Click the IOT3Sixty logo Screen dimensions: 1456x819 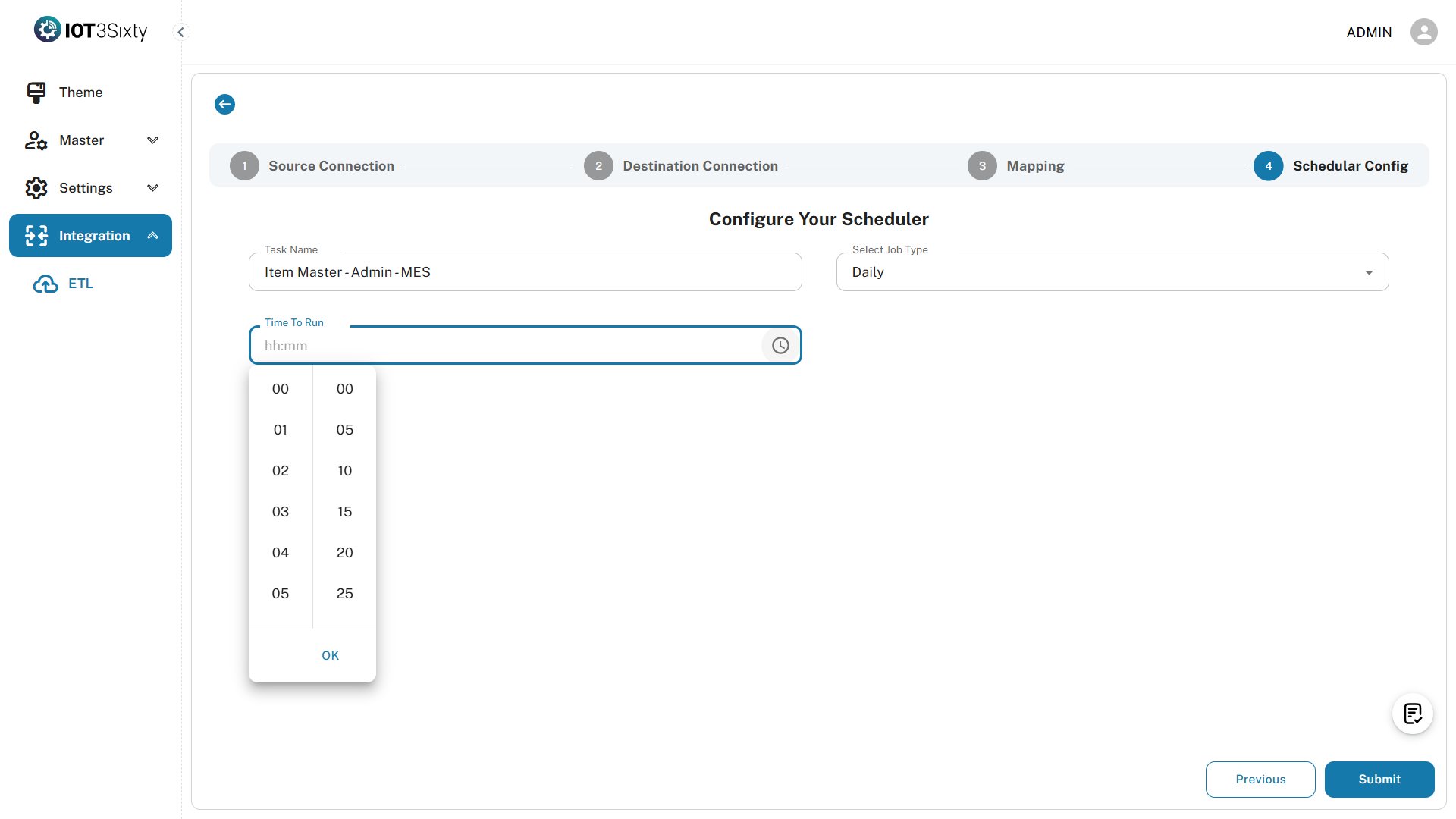(x=91, y=30)
